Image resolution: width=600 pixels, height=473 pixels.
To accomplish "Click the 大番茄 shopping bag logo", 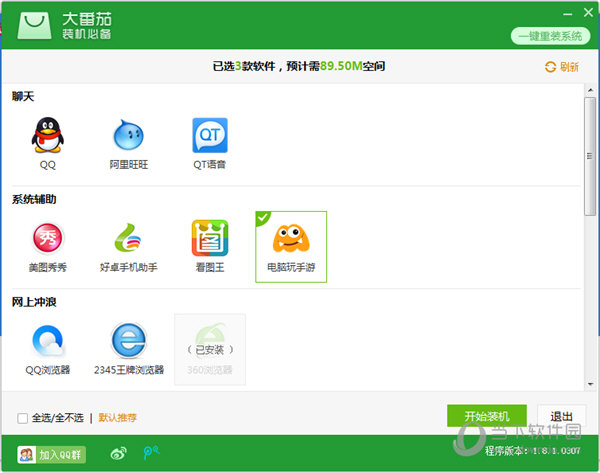I will point(34,25).
